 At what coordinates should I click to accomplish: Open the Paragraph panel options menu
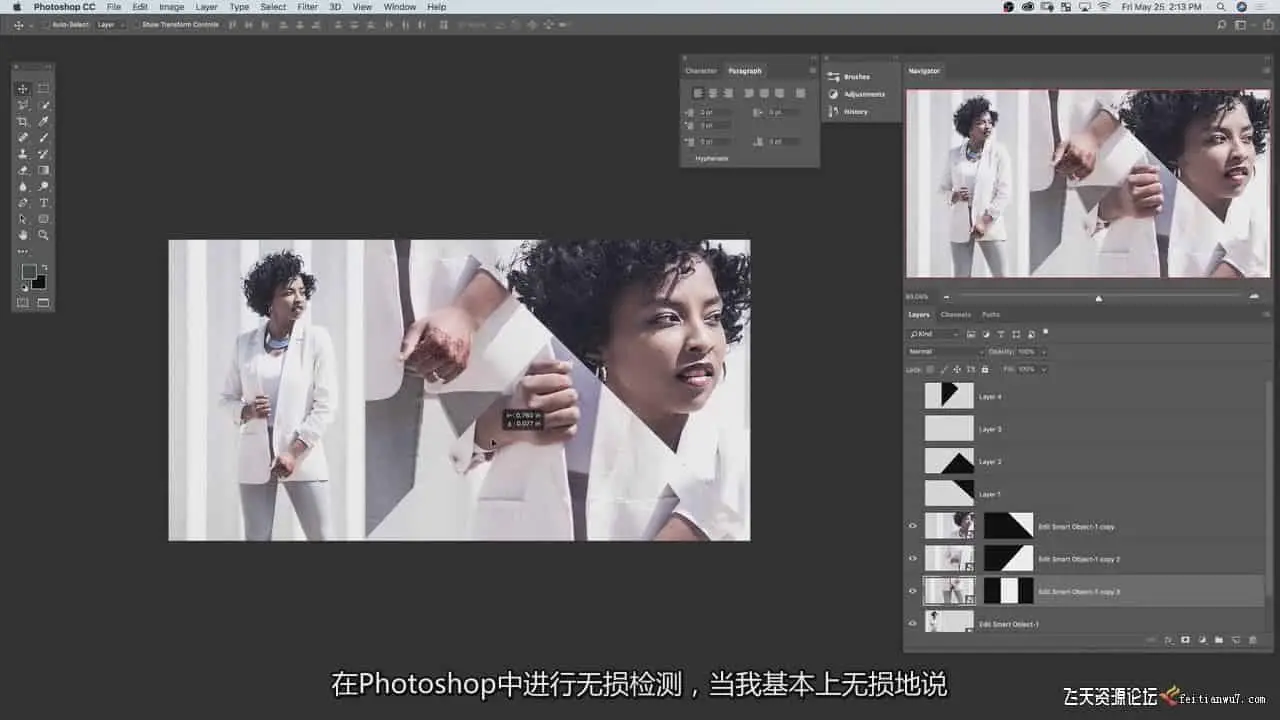(x=811, y=71)
